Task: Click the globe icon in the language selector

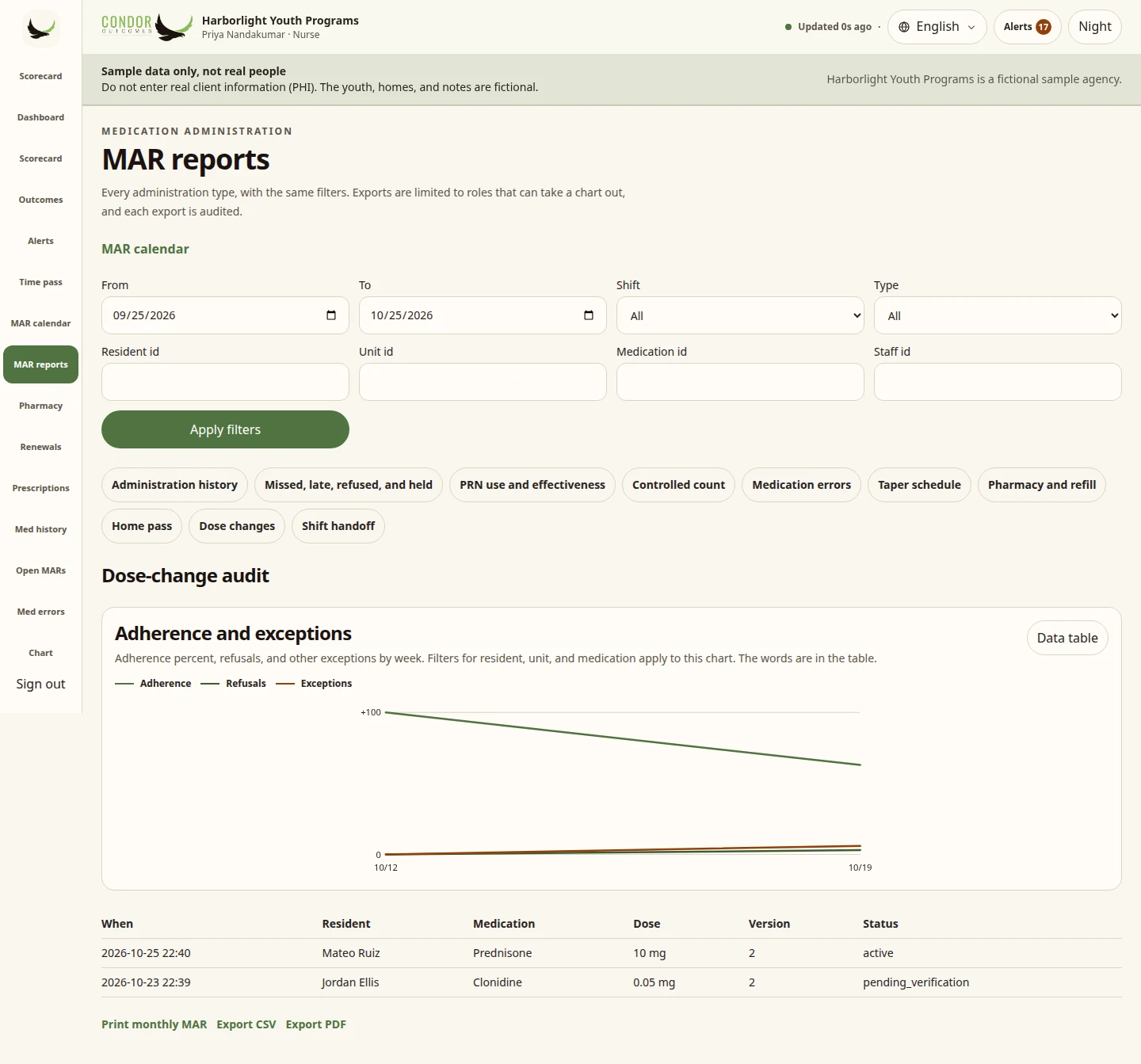Action: tap(904, 27)
